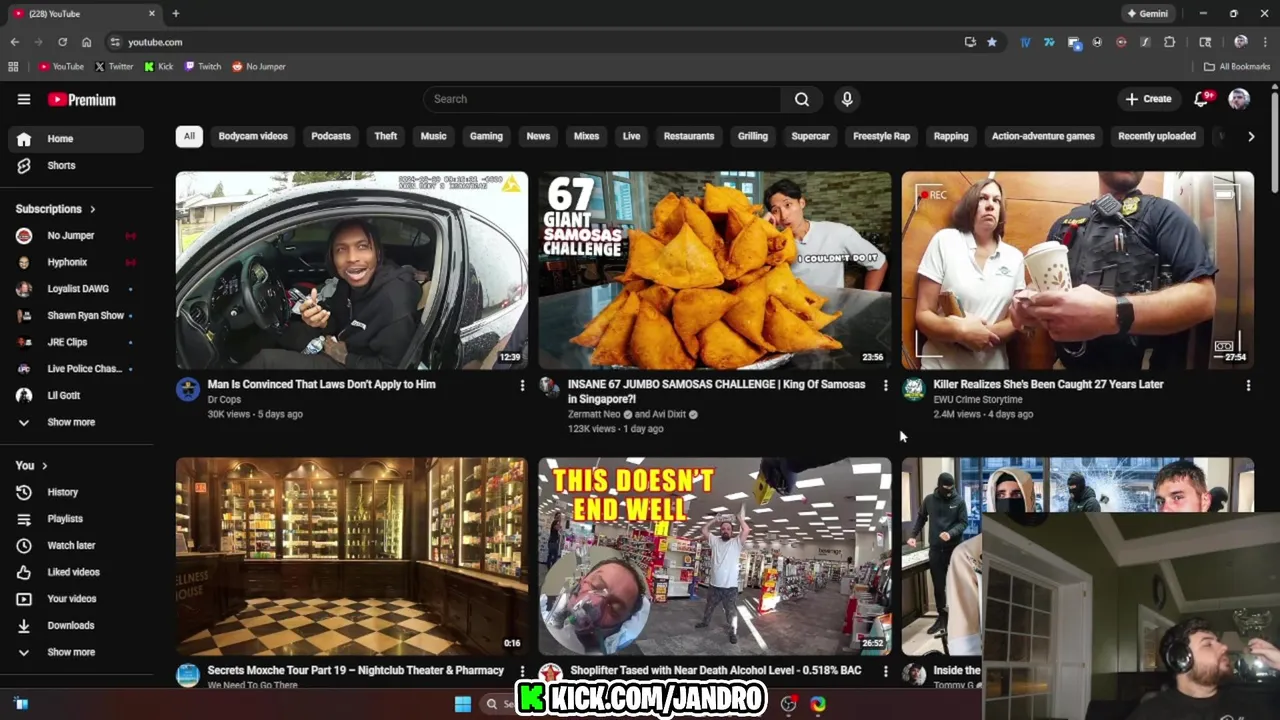The width and height of the screenshot is (1280, 720).
Task: Play the Secrets Moxche Tour thumbnail
Action: coord(352,556)
